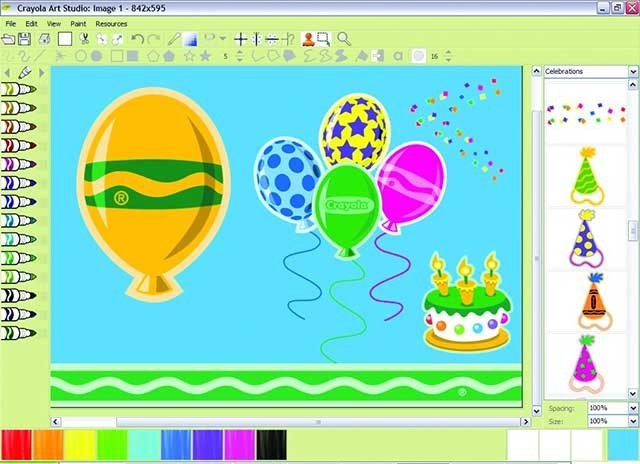The width and height of the screenshot is (640, 464).
Task: Select the green party hat stamp
Action: point(587,176)
